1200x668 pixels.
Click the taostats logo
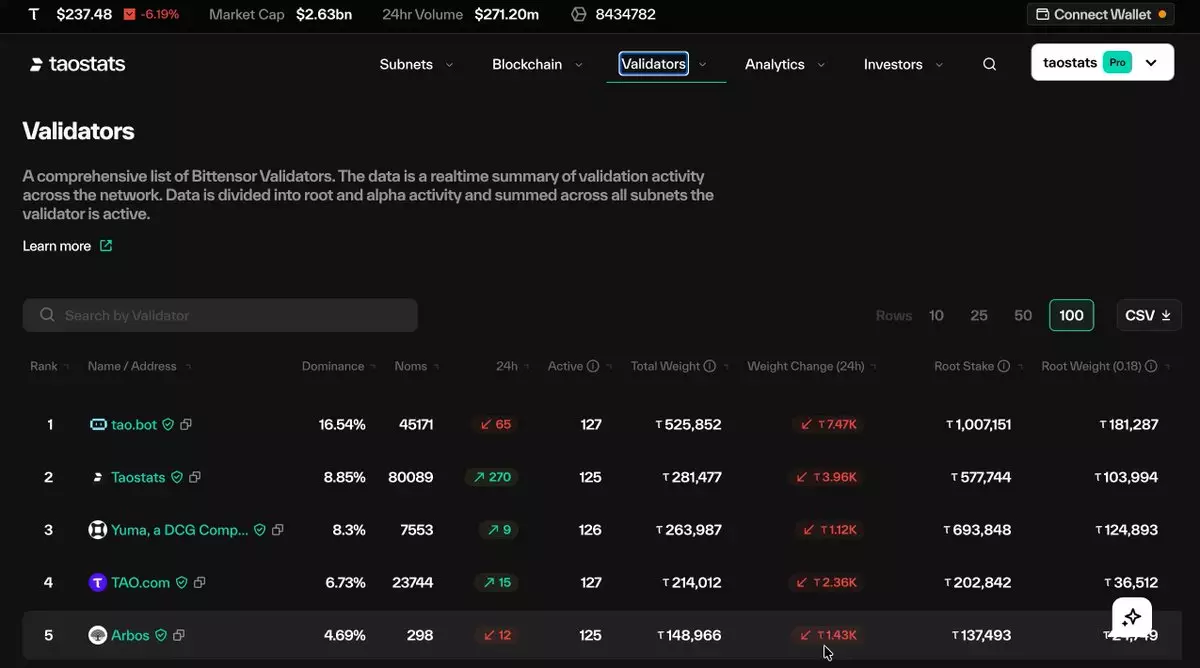(77, 64)
